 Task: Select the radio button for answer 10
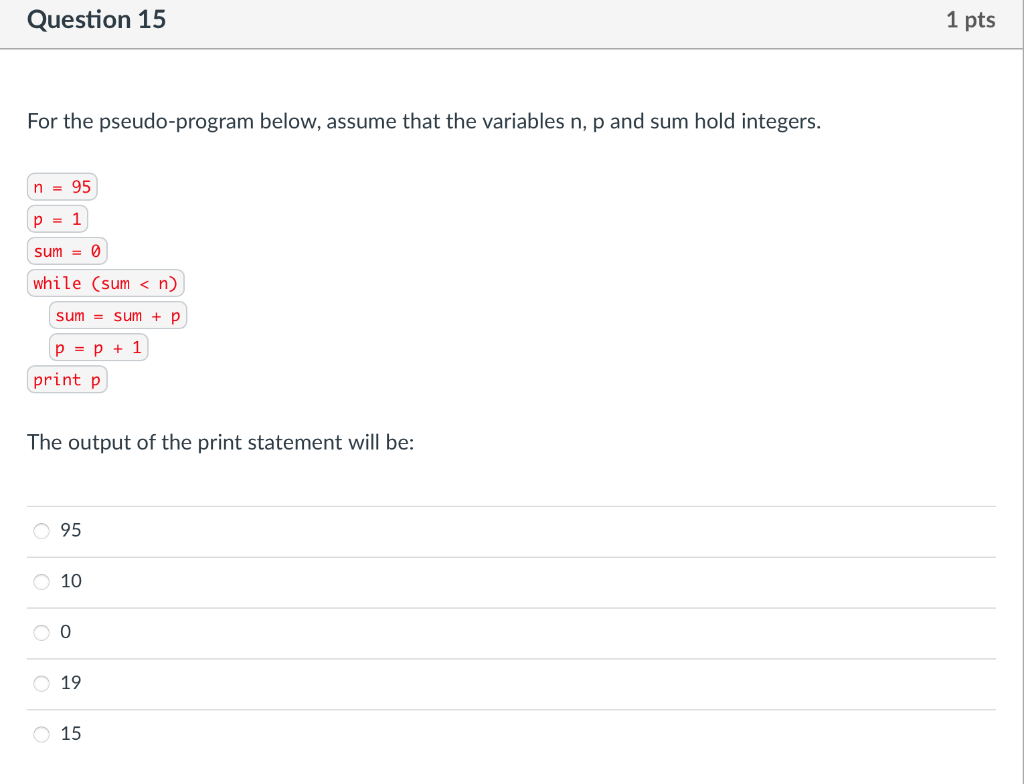pyautogui.click(x=41, y=581)
